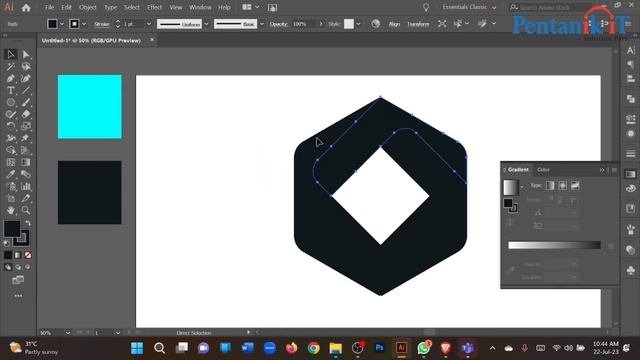Open the Window menu
640x360 pixels.
pyautogui.click(x=200, y=7)
